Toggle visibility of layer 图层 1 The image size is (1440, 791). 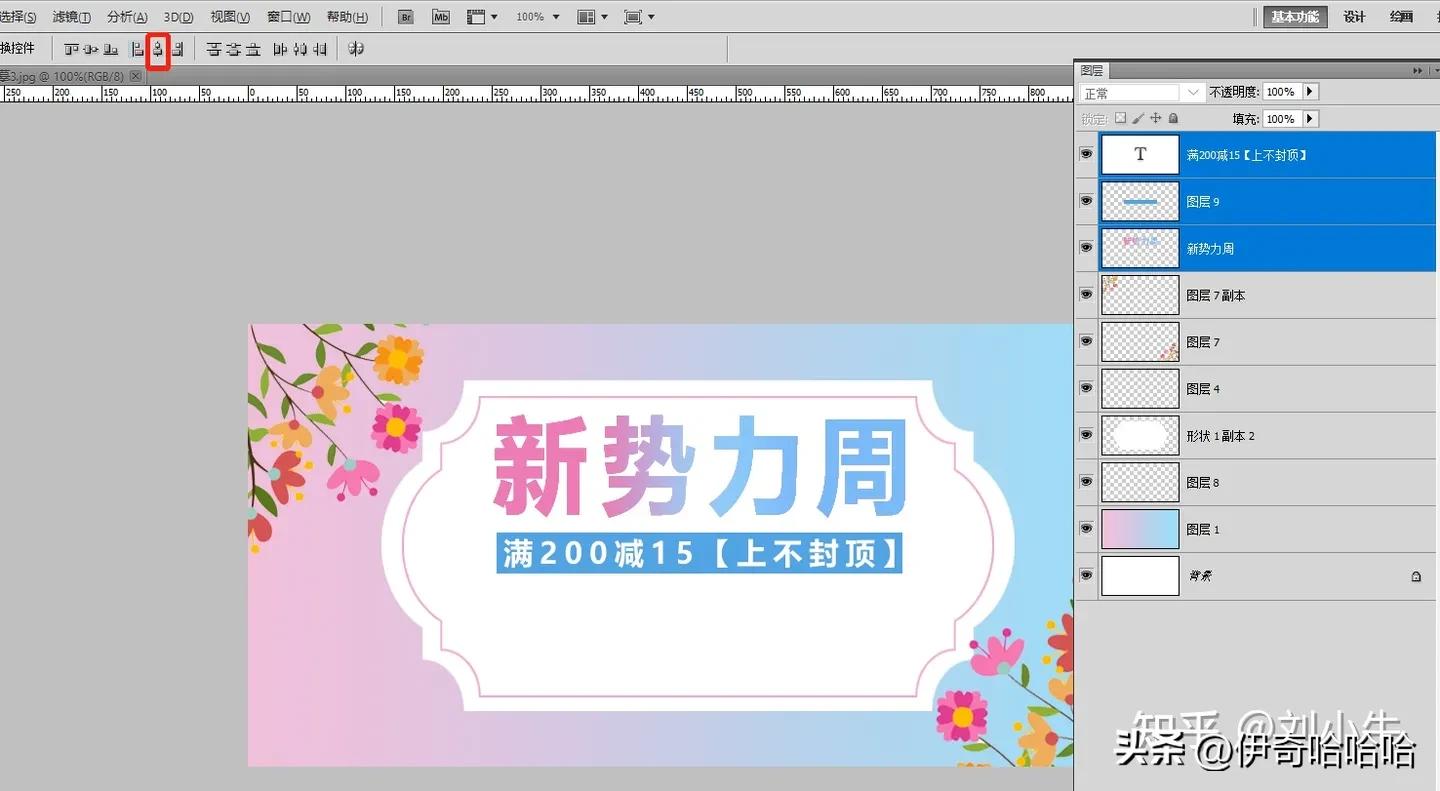(1086, 529)
